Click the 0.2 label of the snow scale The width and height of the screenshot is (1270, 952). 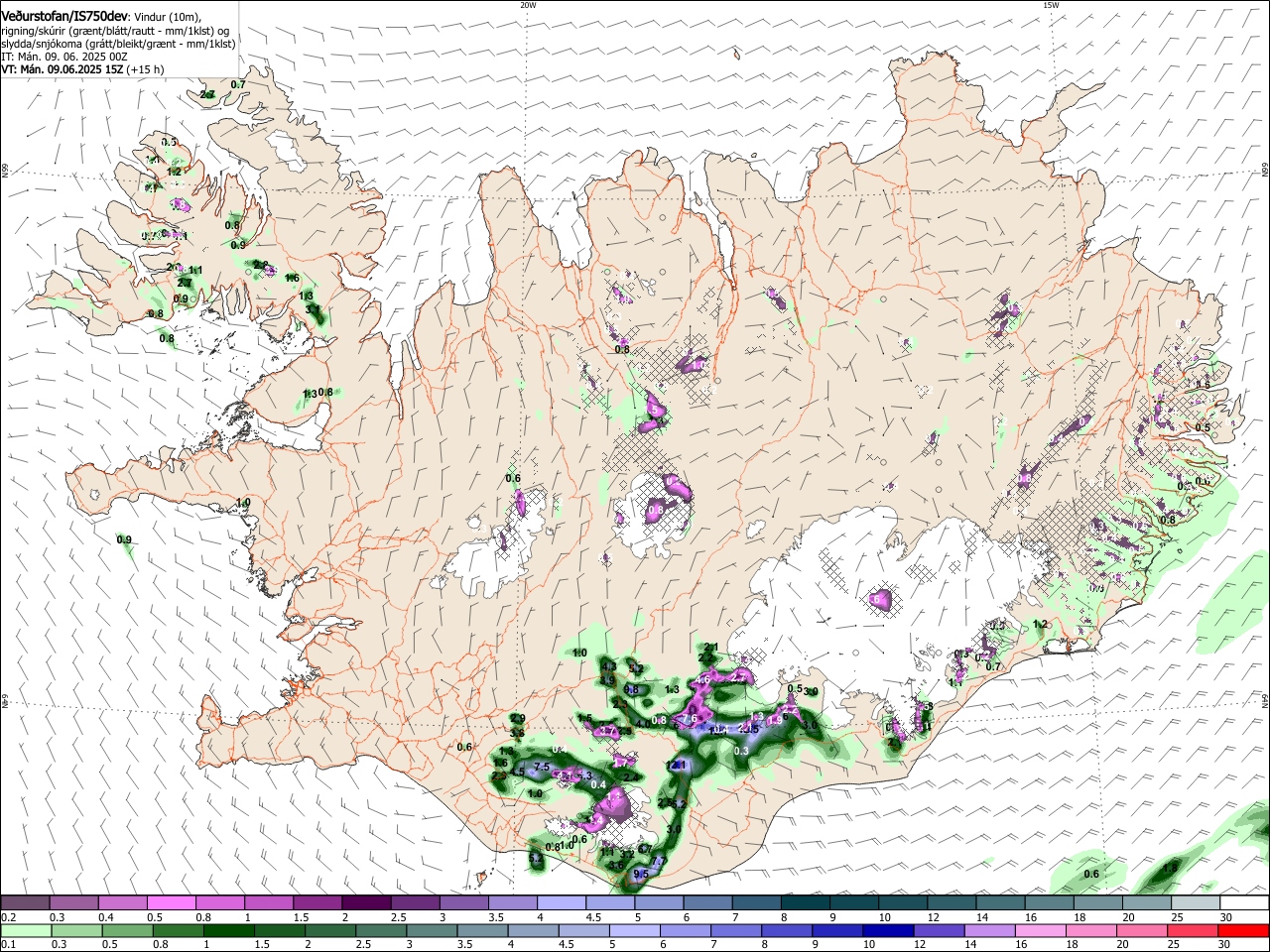tap(9, 917)
